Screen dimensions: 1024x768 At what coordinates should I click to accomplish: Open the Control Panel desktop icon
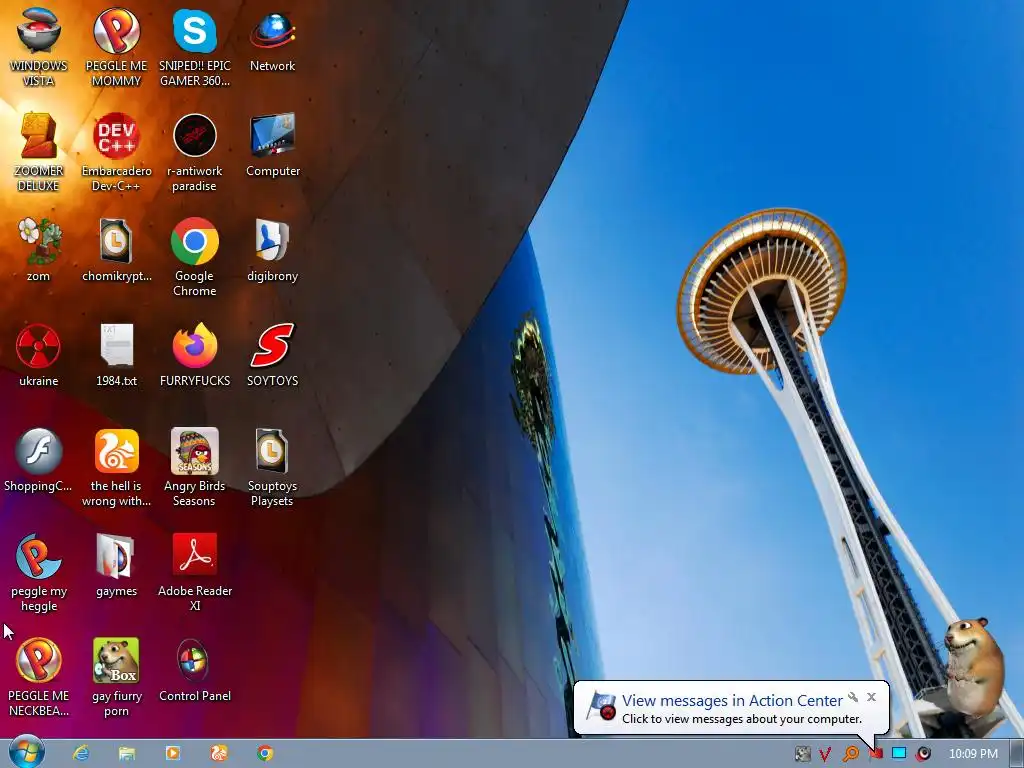[x=195, y=671]
